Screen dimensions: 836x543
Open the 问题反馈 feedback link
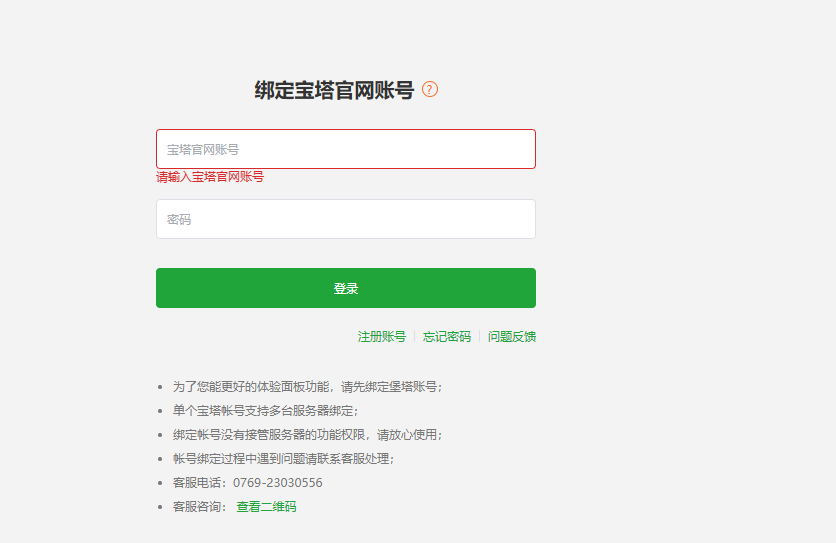512,337
